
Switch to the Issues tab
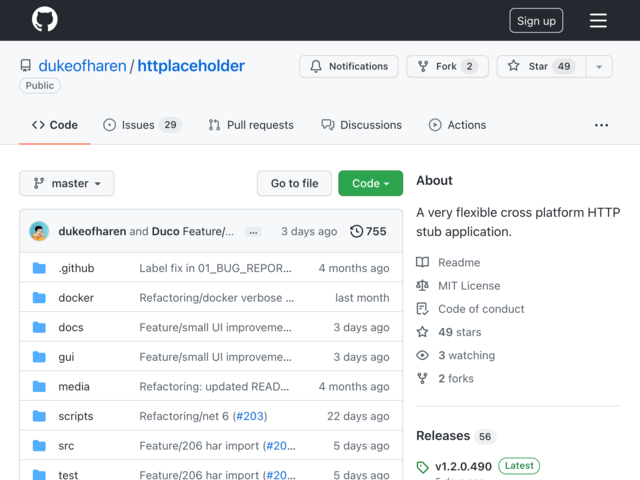pos(142,125)
